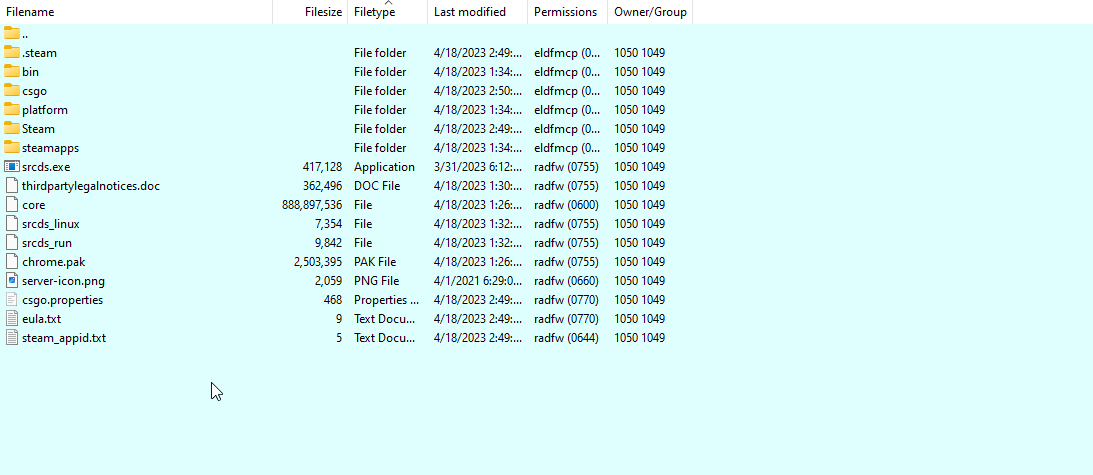Sort files by Filename column header

coord(30,12)
